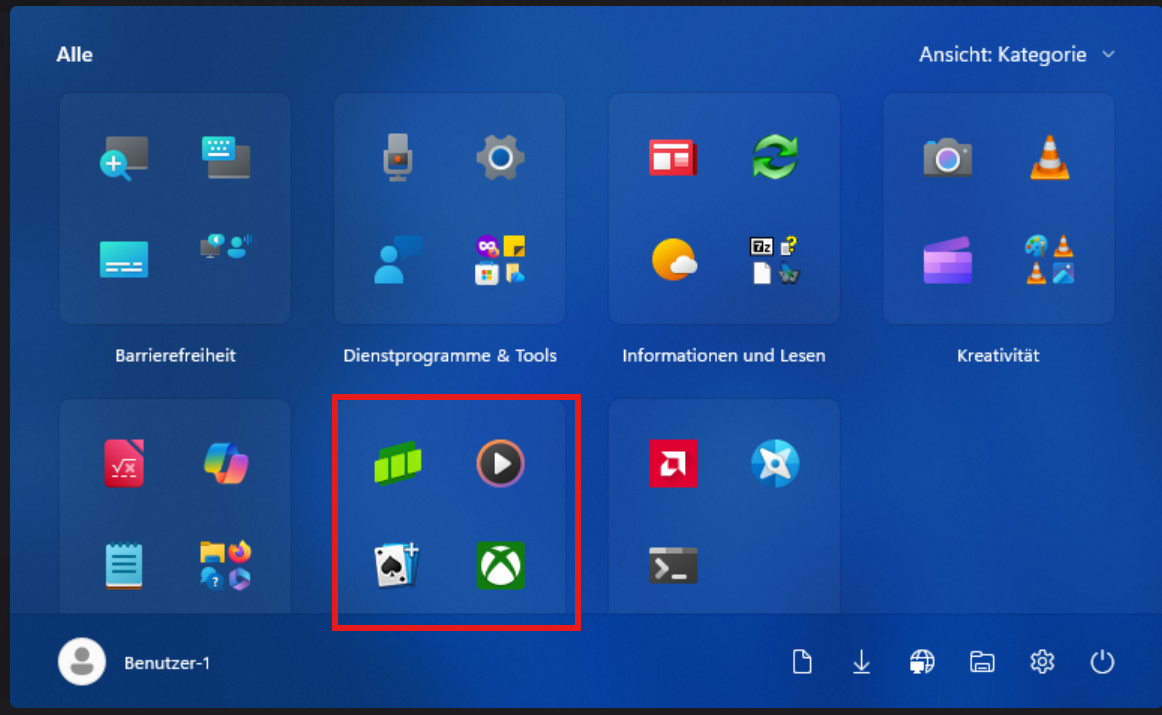Click the Barrierefreiheit category label

175,356
